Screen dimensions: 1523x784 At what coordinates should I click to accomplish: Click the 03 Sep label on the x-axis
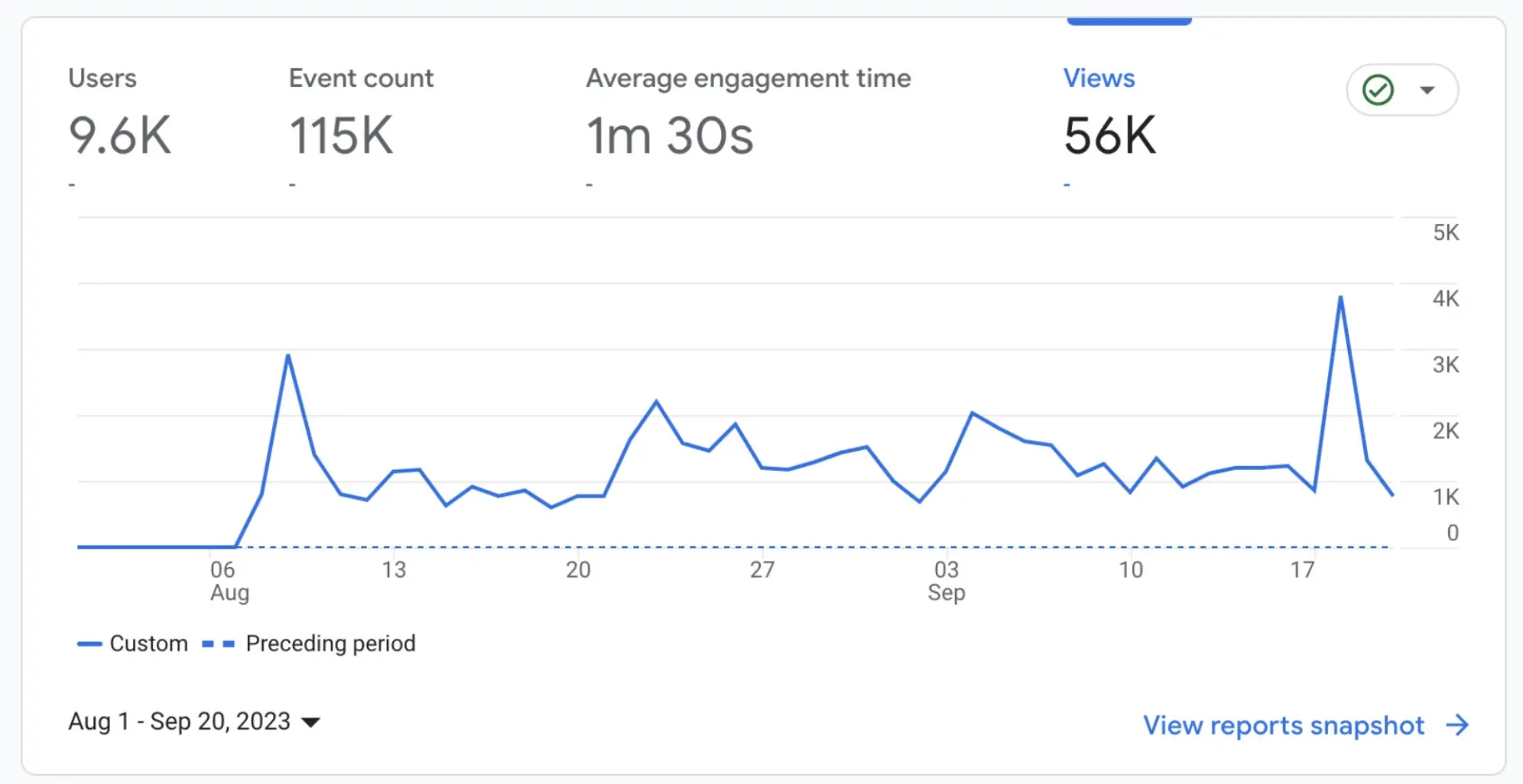pyautogui.click(x=947, y=580)
